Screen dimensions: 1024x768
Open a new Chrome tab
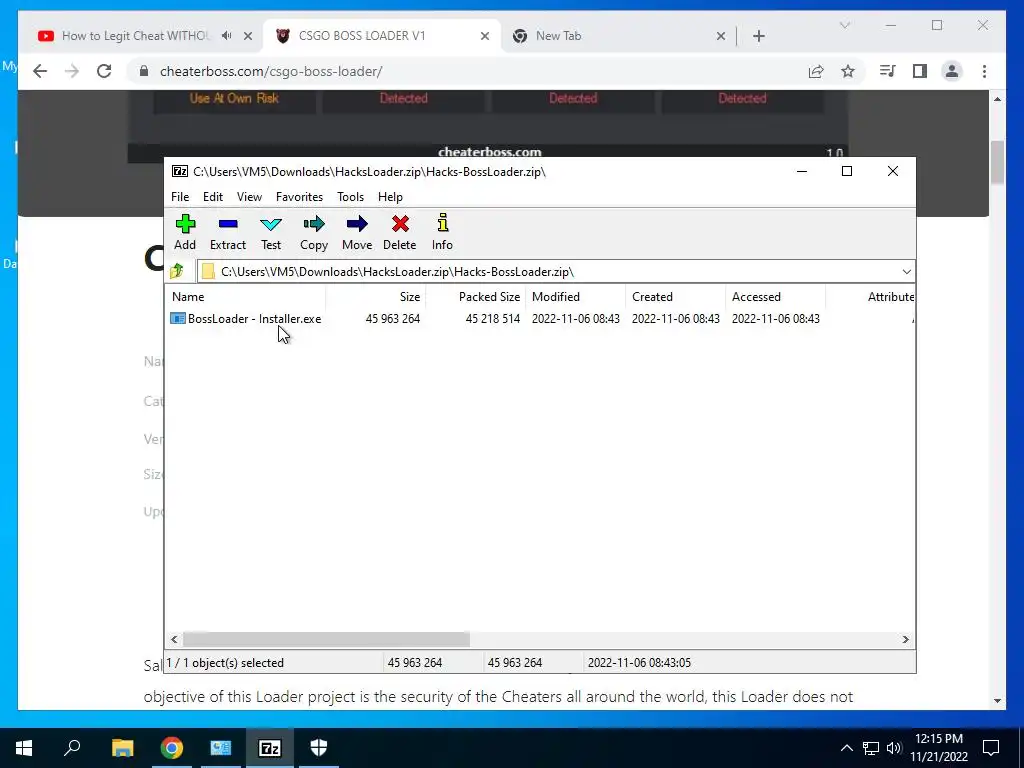pyautogui.click(x=759, y=36)
